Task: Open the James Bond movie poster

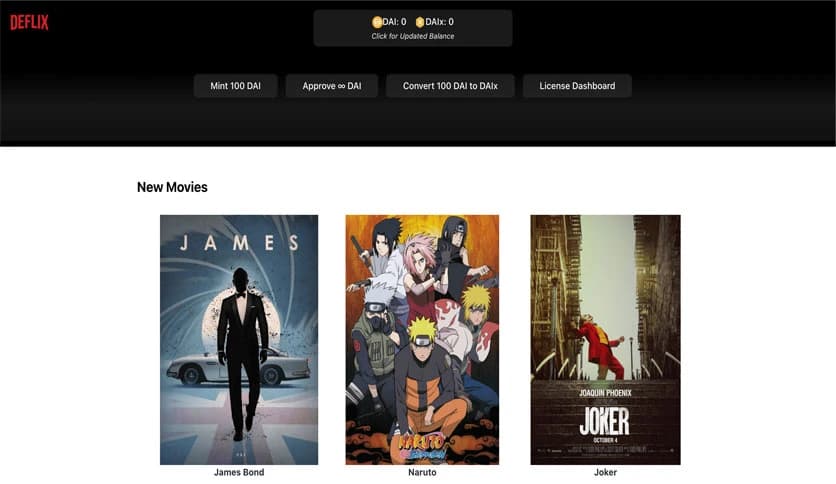Action: (x=239, y=340)
